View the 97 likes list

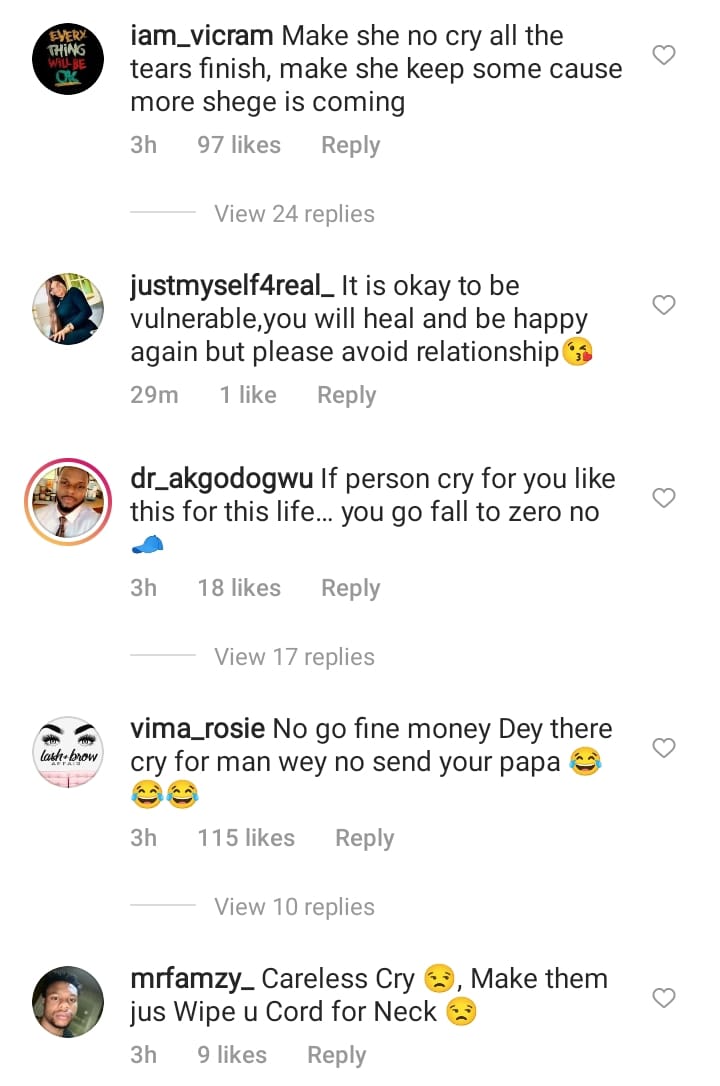click(239, 145)
